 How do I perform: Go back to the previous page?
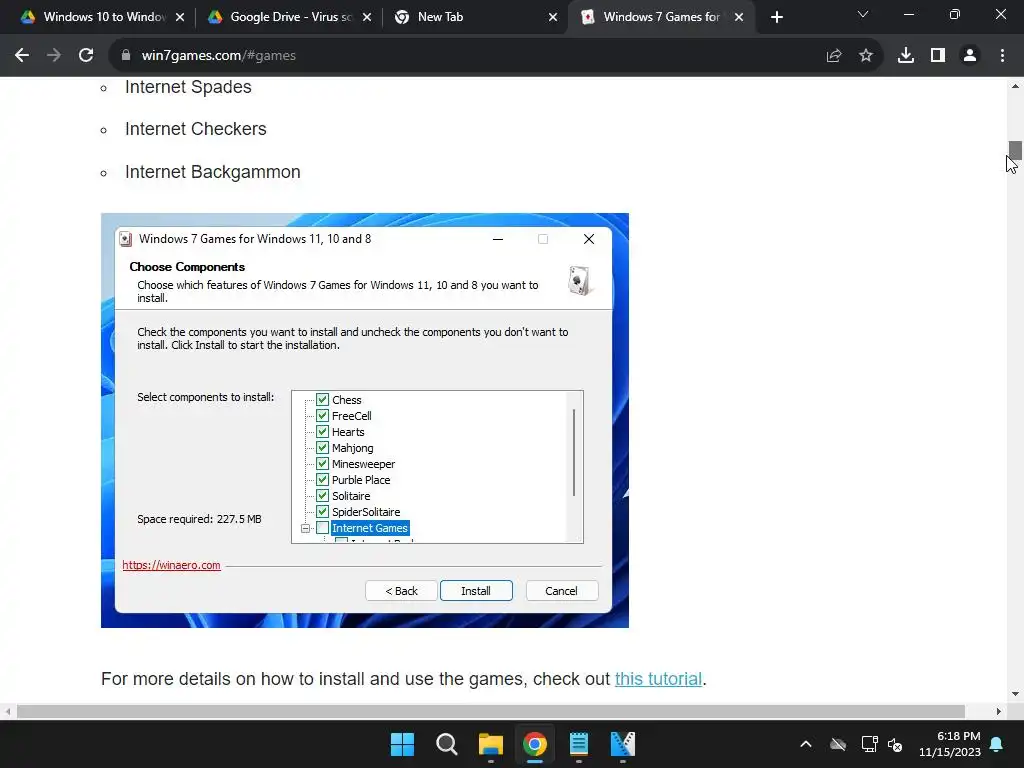coord(22,56)
